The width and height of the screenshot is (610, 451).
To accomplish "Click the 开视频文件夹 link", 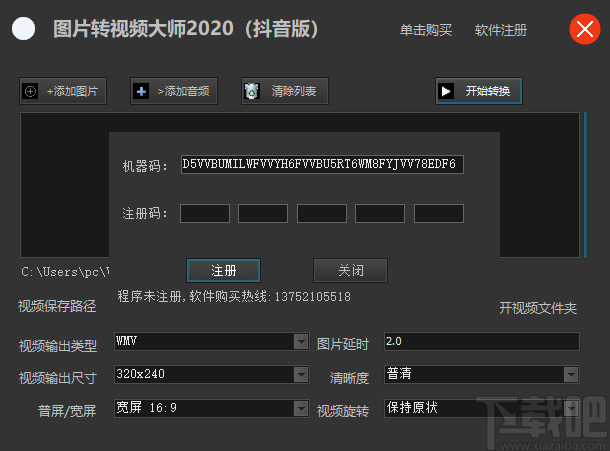I will coord(538,308).
